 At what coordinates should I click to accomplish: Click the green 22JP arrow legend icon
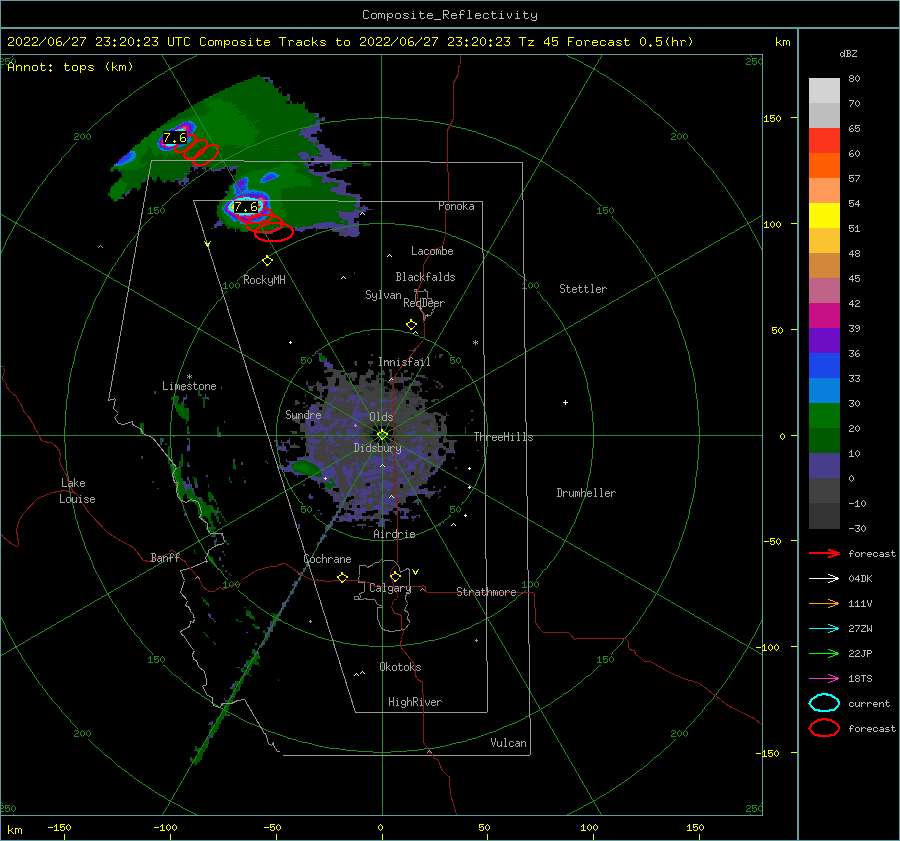click(x=824, y=653)
